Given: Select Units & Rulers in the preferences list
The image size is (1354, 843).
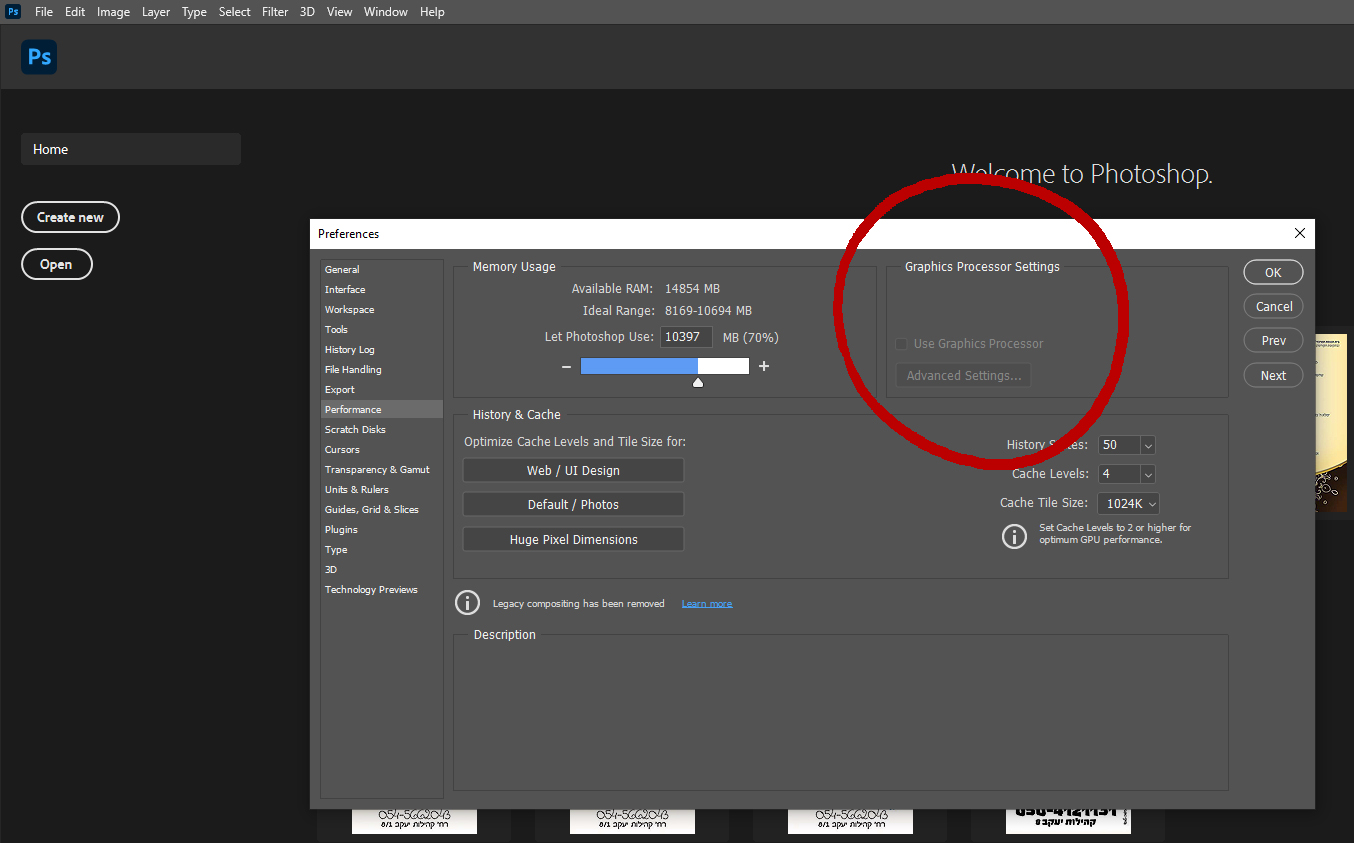Looking at the screenshot, I should pos(382,490).
